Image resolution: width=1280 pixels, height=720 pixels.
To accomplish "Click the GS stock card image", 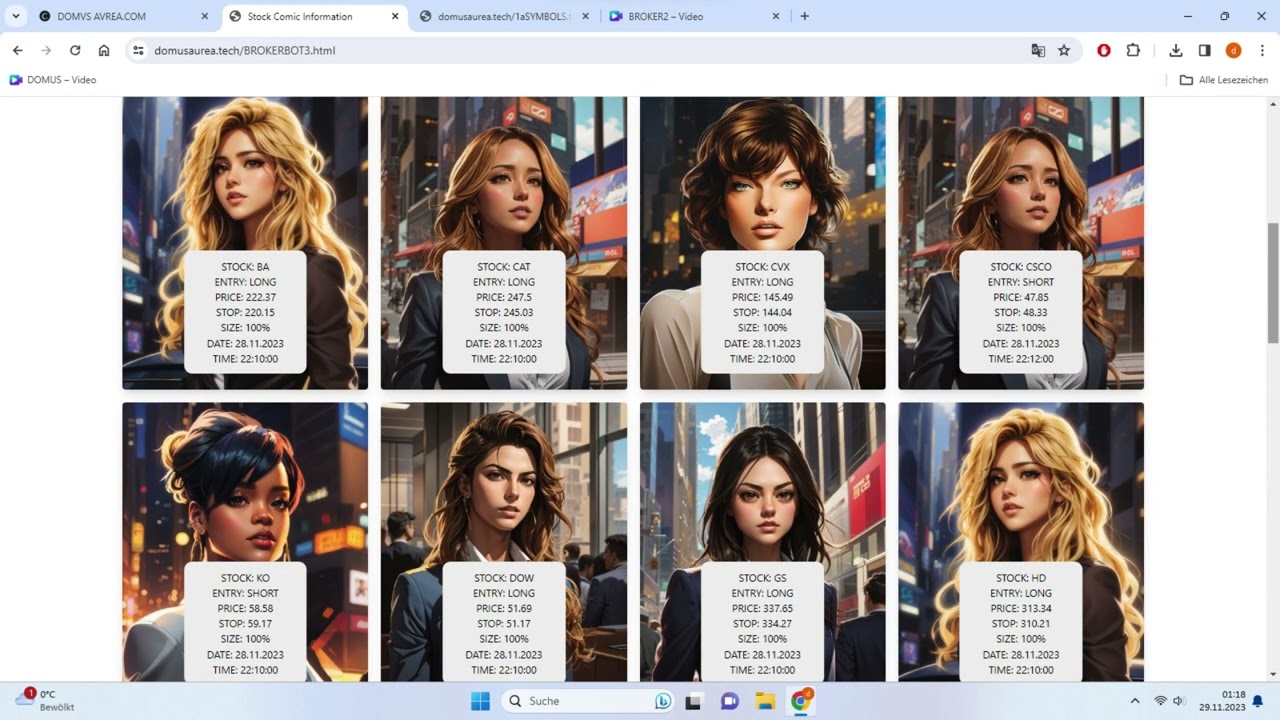I will point(762,542).
